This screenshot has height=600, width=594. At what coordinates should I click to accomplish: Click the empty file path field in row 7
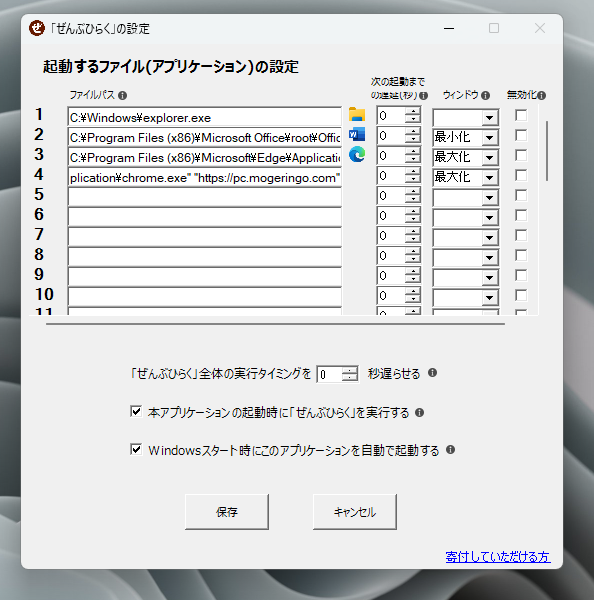(x=204, y=237)
